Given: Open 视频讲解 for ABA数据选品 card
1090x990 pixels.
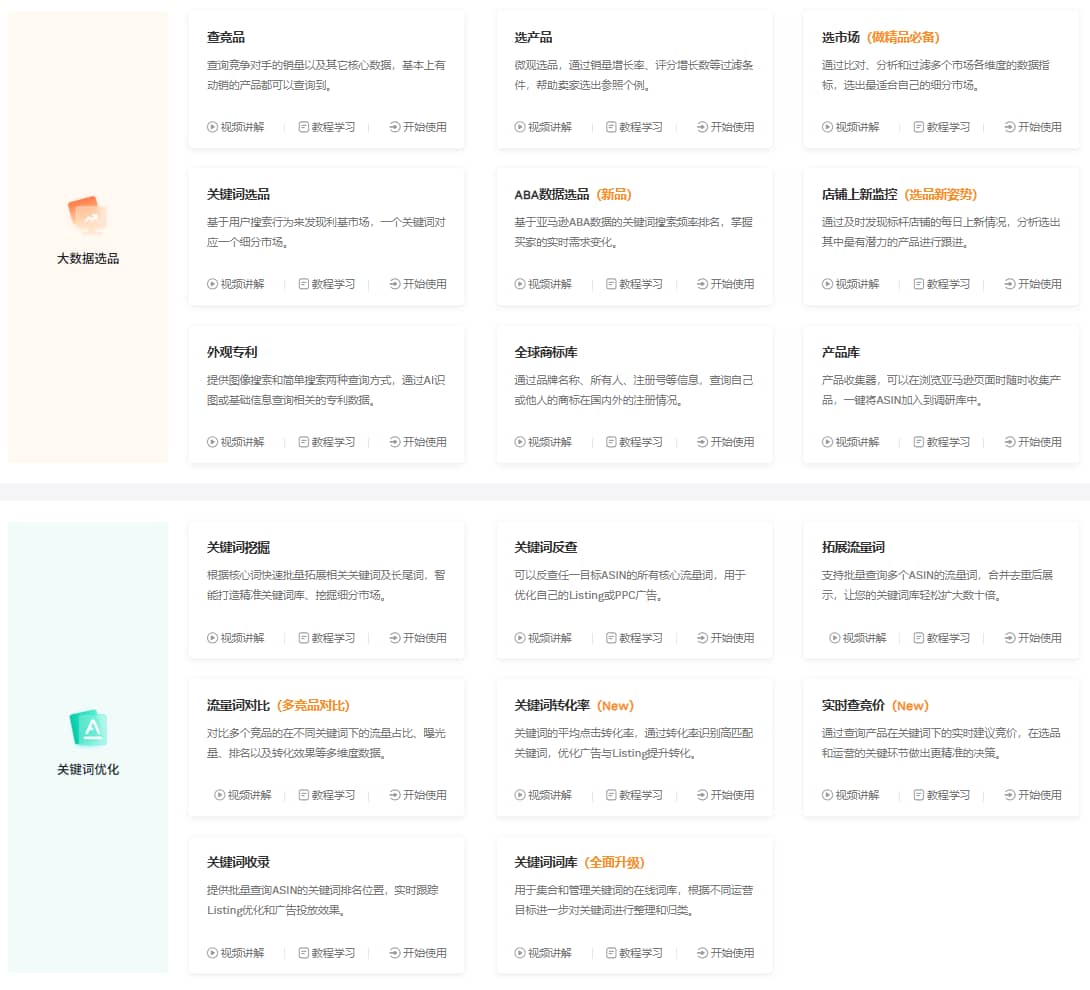Looking at the screenshot, I should [x=543, y=284].
